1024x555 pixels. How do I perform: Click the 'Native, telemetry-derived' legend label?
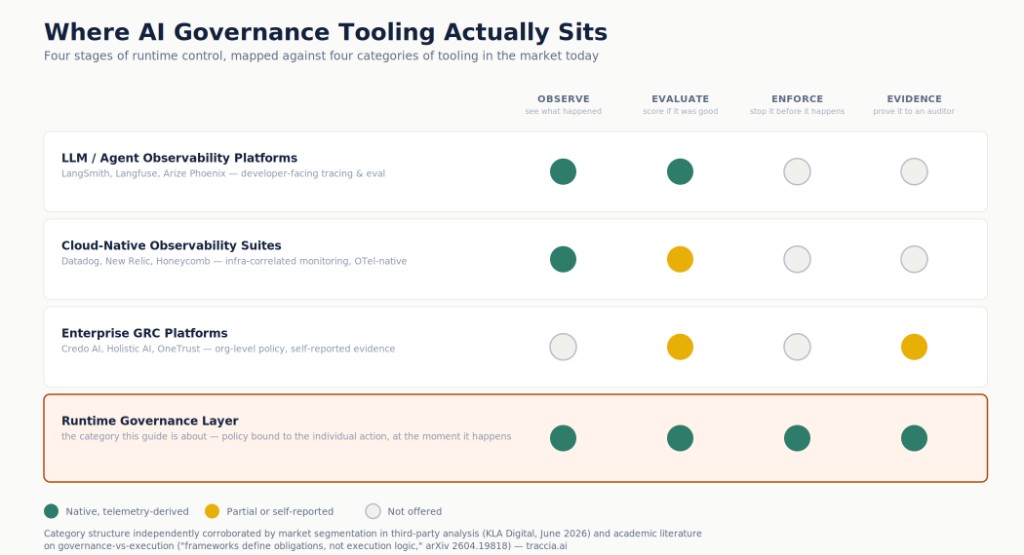click(127, 511)
